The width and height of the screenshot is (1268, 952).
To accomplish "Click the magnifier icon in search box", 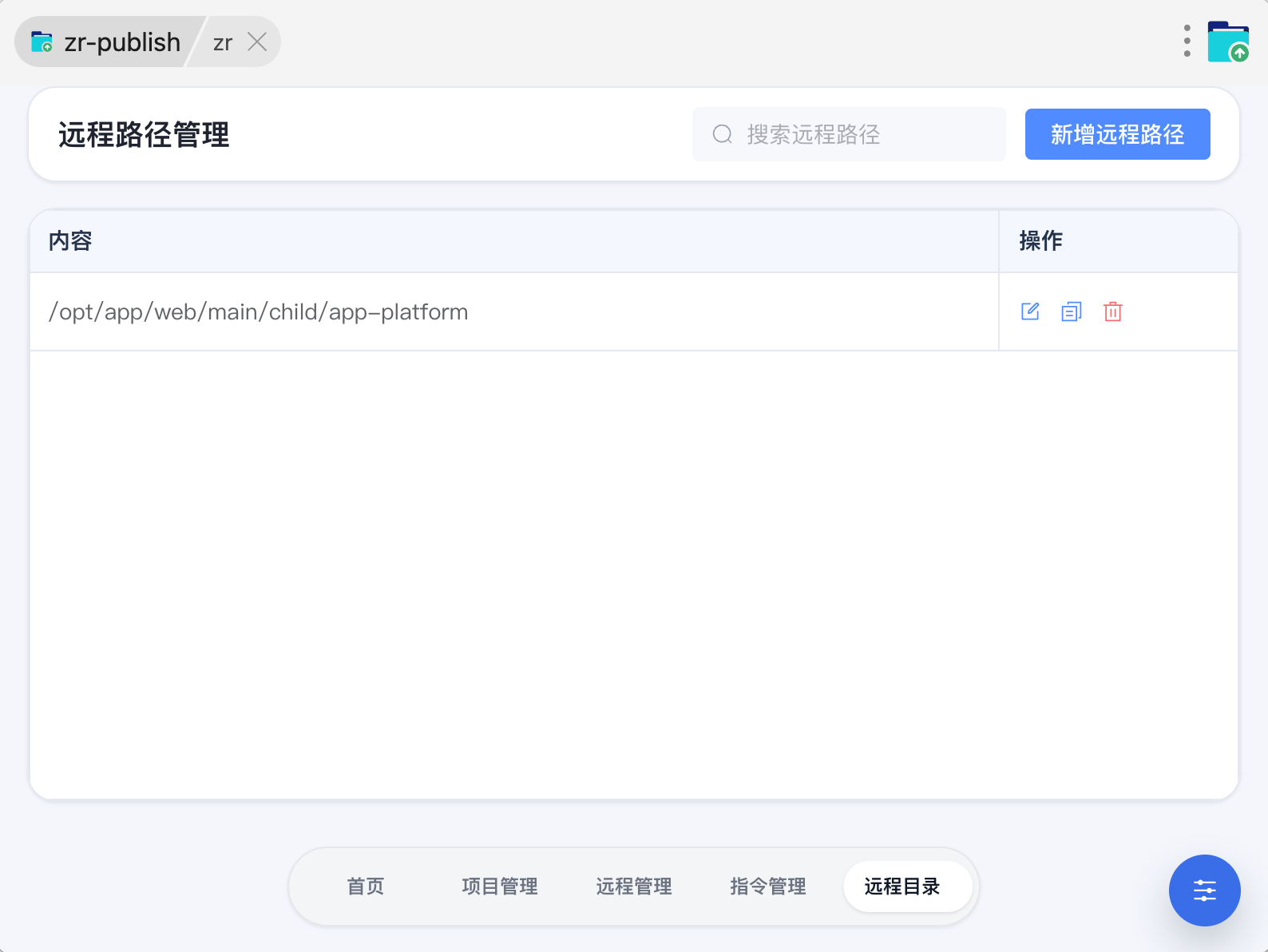I will (x=722, y=134).
